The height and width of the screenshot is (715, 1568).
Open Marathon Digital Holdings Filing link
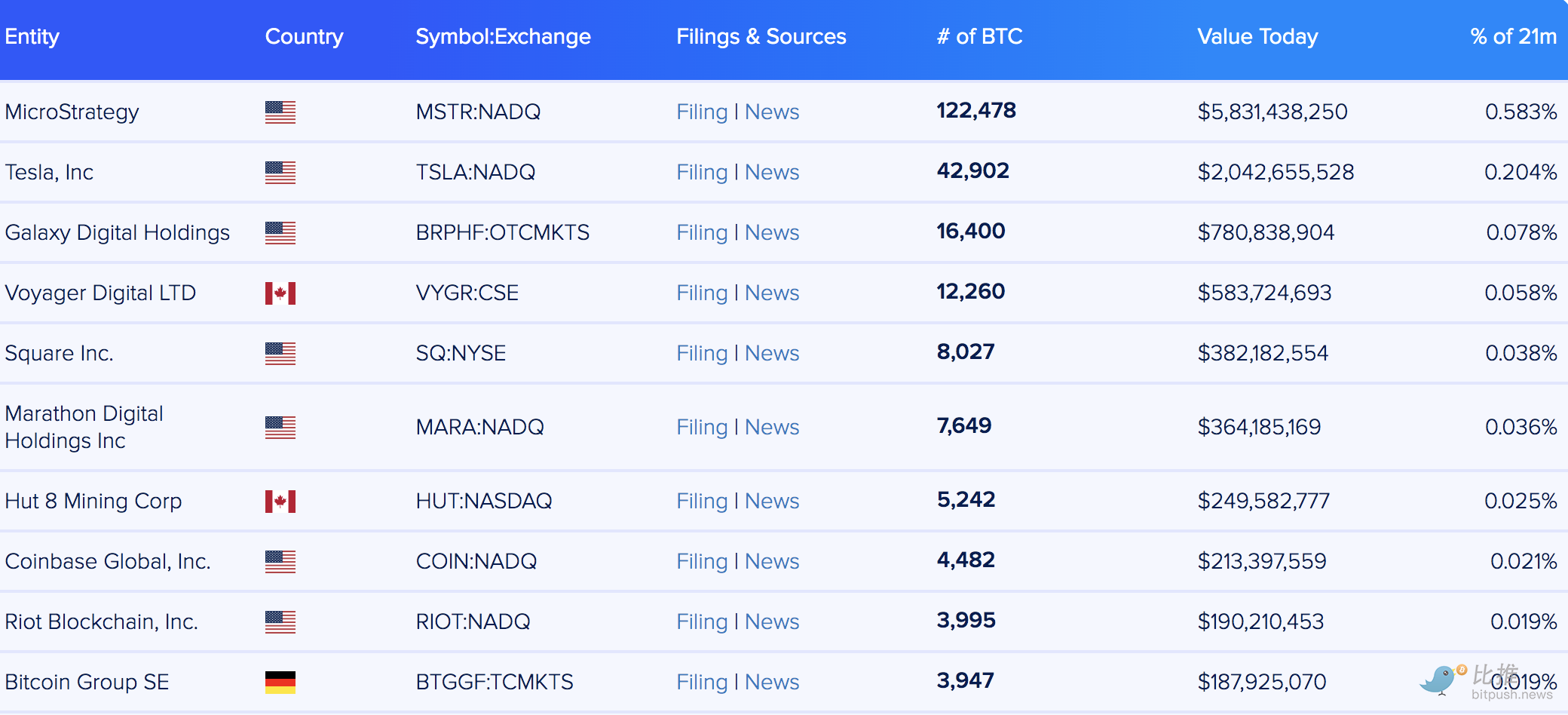pyautogui.click(x=702, y=427)
